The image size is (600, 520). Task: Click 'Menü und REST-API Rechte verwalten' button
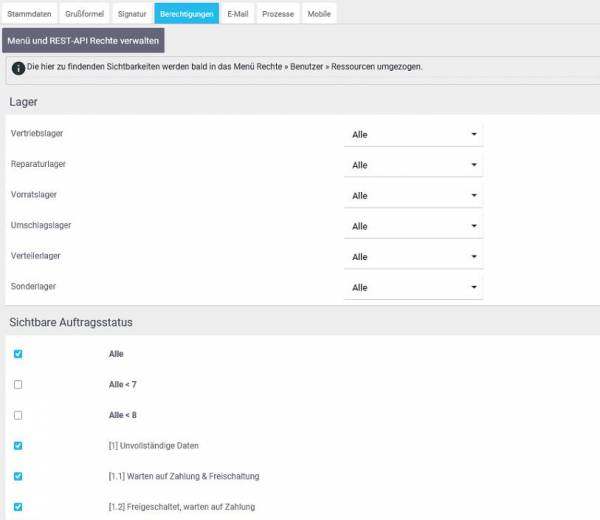pyautogui.click(x=83, y=41)
